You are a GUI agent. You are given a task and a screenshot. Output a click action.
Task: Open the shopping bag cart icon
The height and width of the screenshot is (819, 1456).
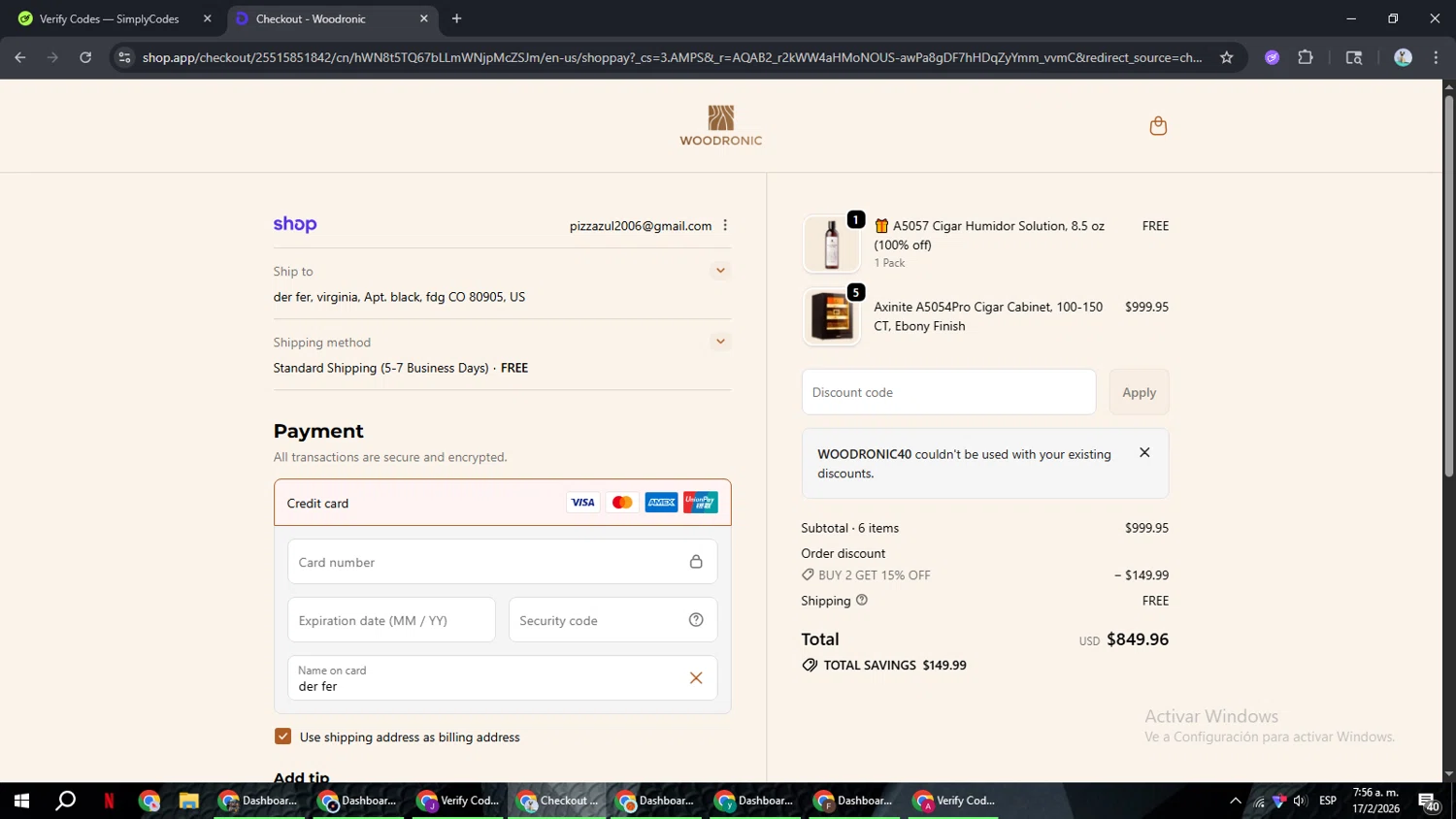[1158, 126]
